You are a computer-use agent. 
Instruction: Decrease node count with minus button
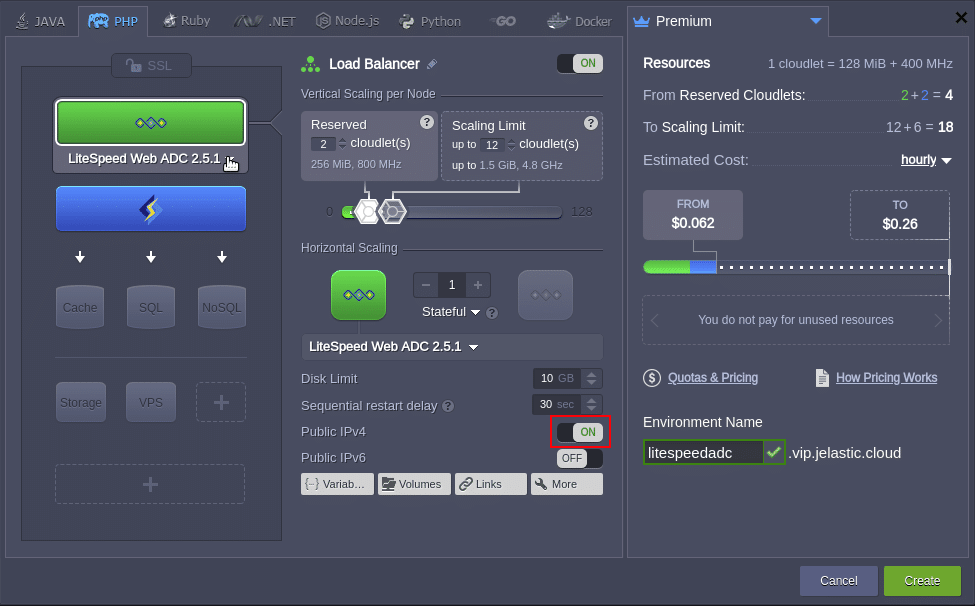pos(426,285)
